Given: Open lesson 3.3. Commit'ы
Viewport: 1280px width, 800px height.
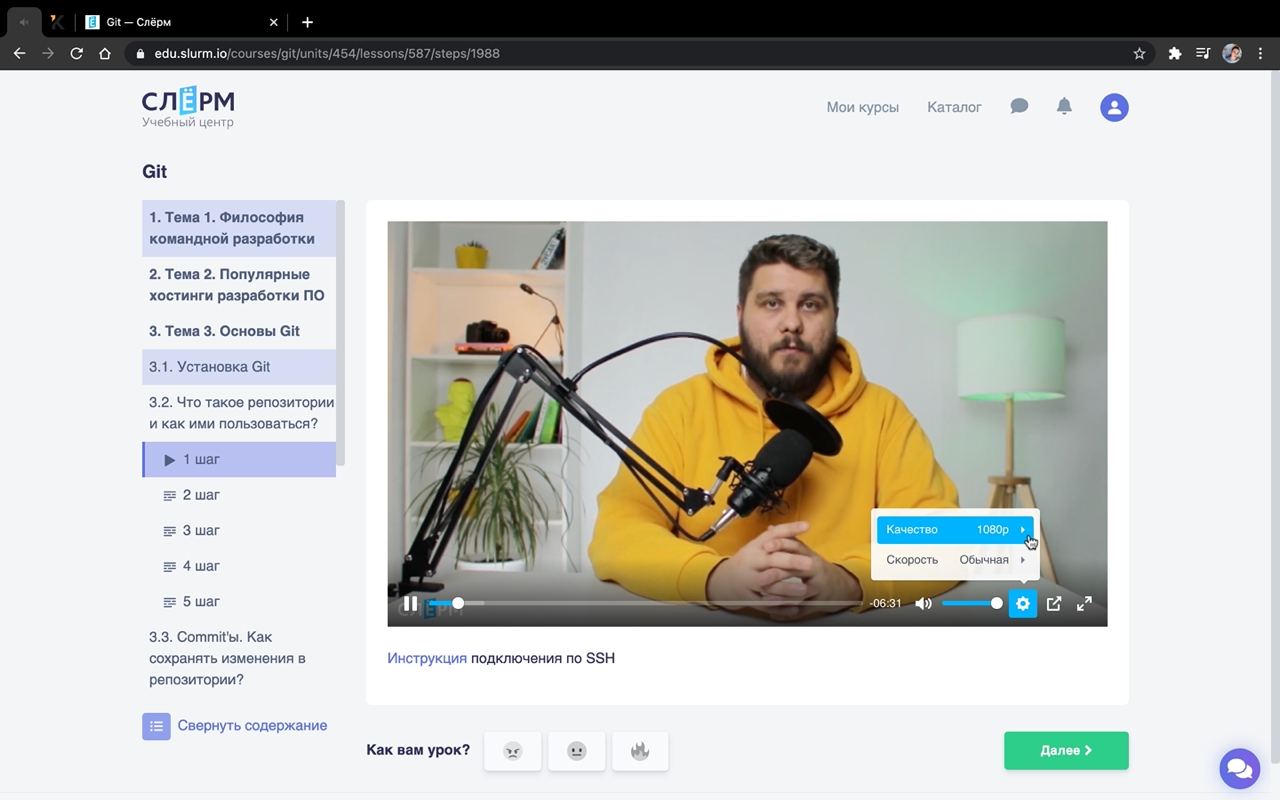Looking at the screenshot, I should point(239,658).
